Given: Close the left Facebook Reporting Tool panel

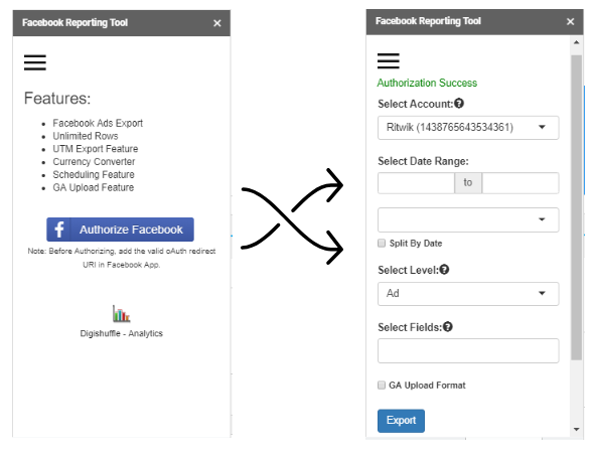Looking at the screenshot, I should tap(217, 24).
